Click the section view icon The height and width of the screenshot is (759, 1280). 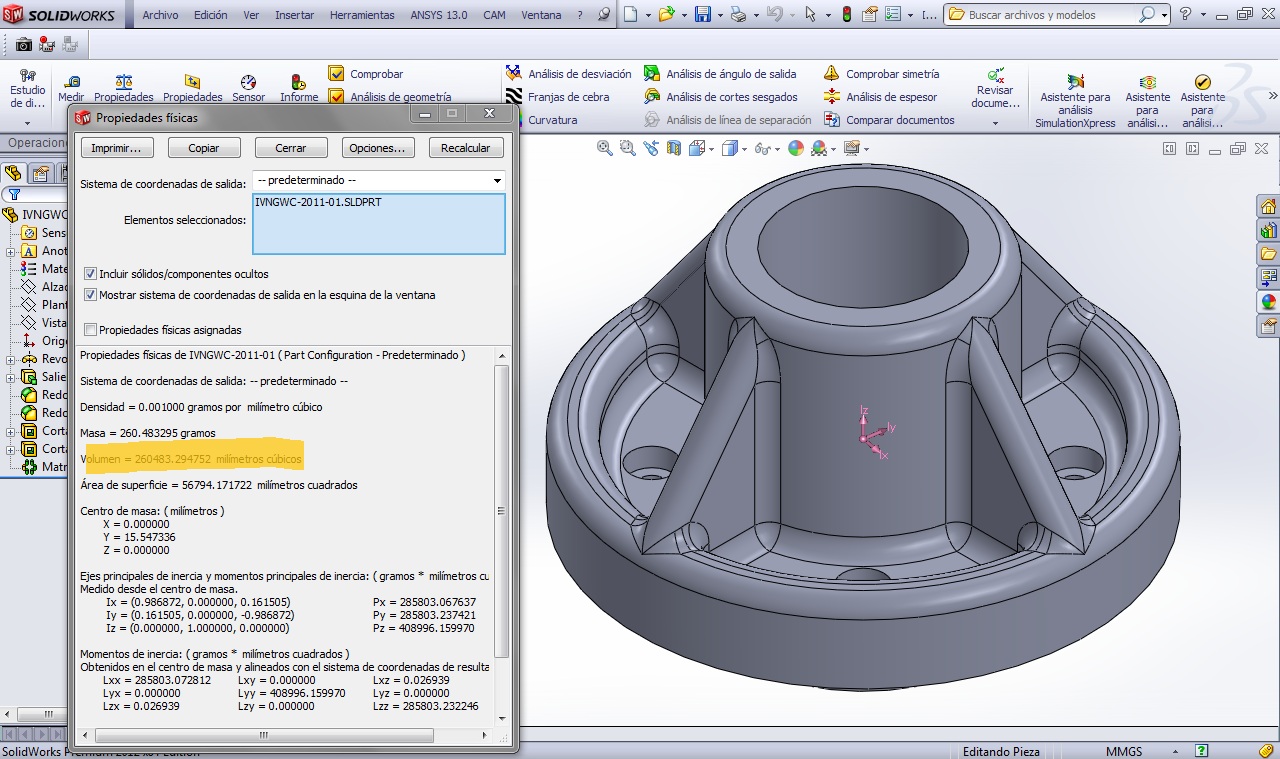[674, 148]
